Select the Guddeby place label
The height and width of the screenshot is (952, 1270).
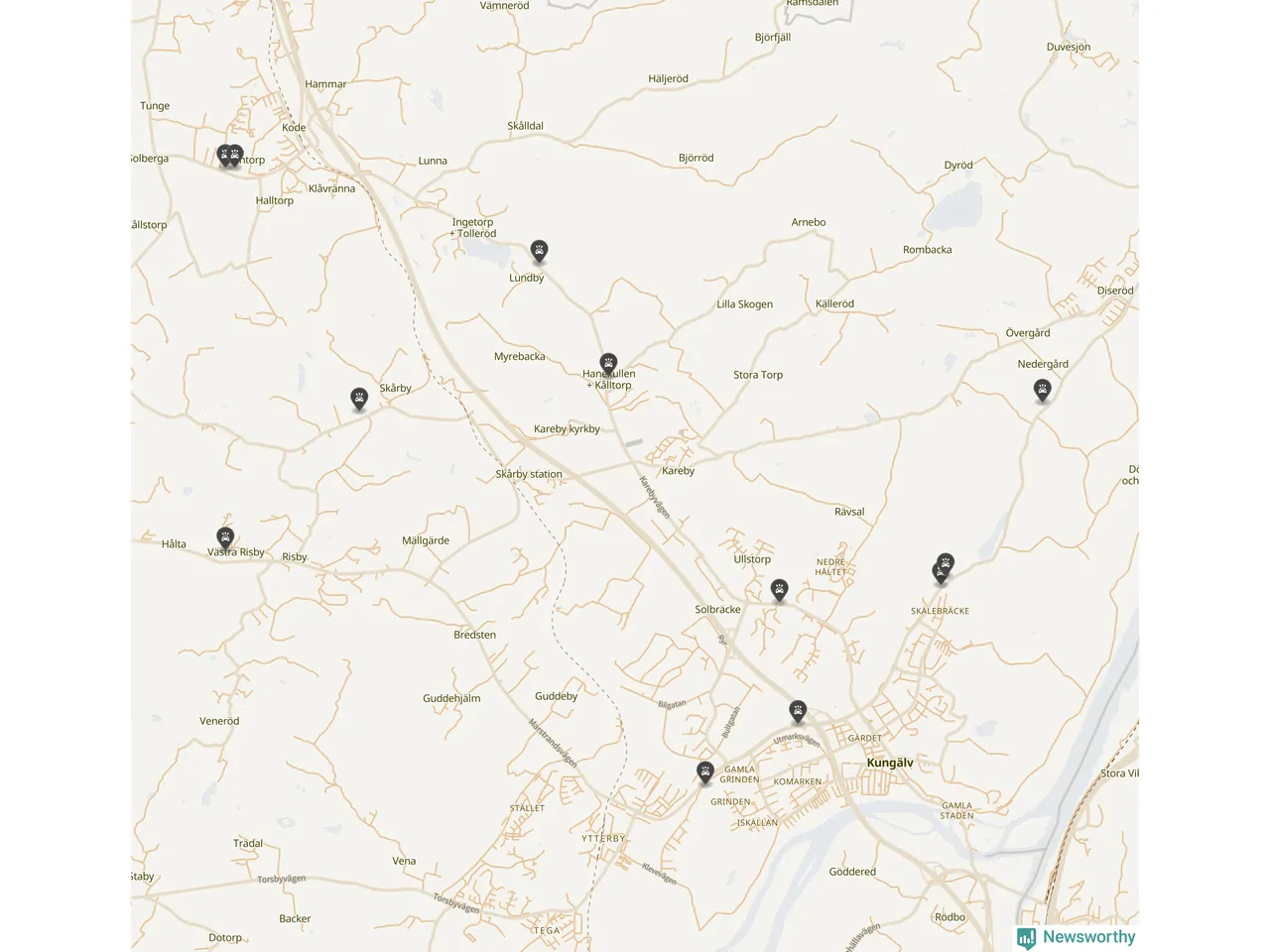(556, 696)
